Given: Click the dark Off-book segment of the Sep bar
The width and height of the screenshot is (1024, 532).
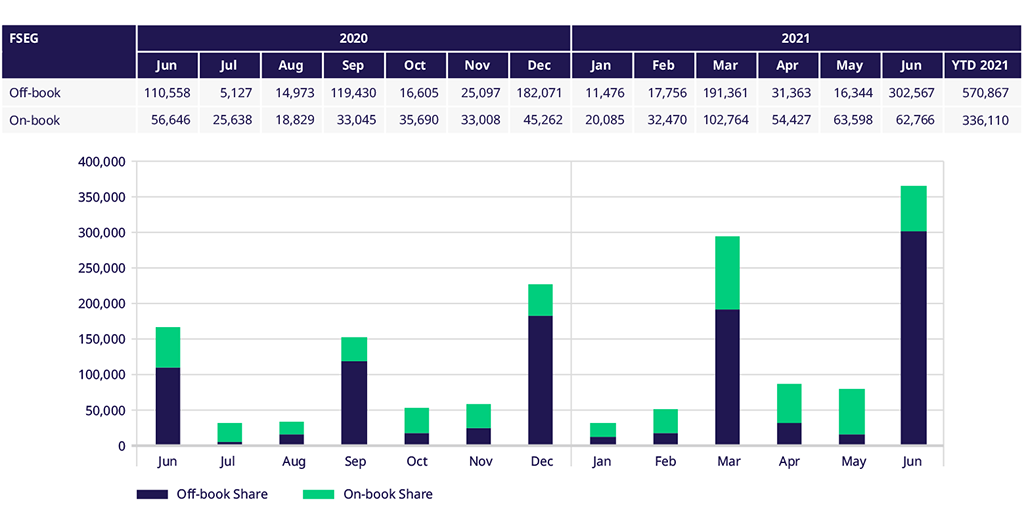Looking at the screenshot, I should tap(354, 402).
